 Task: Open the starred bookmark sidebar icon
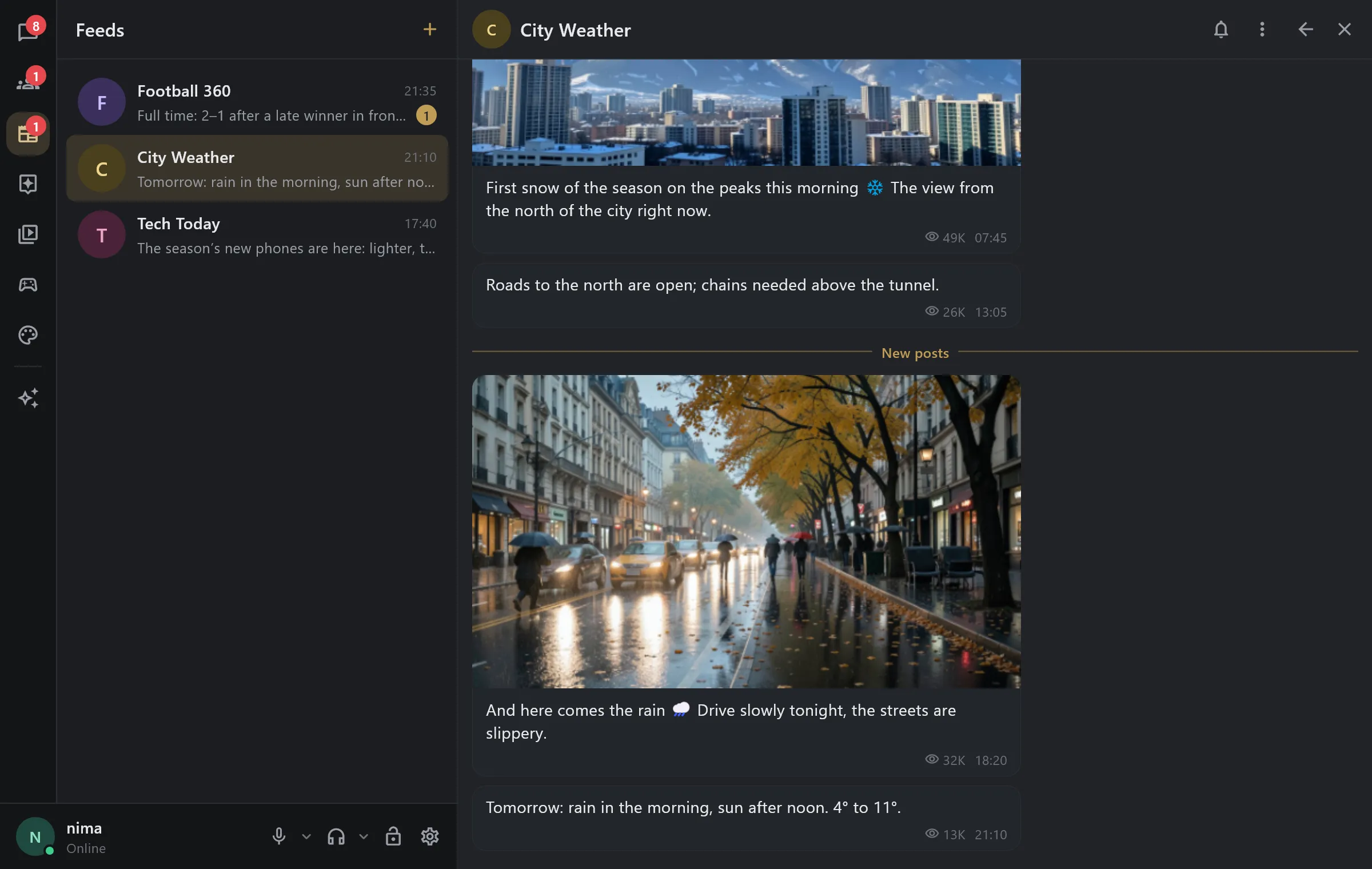pyautogui.click(x=28, y=184)
